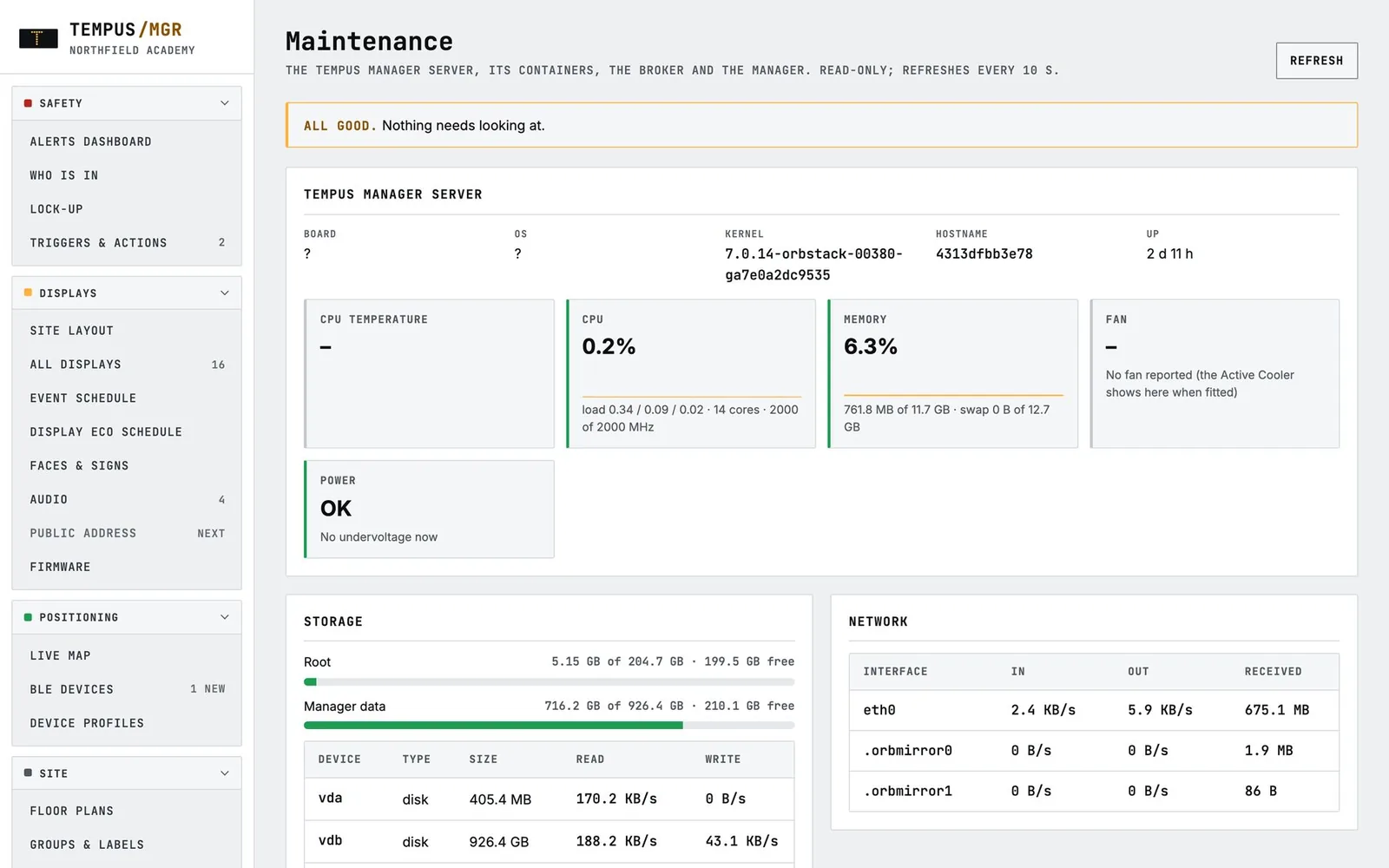1389x868 pixels.
Task: Click the Size column header
Action: coord(484,759)
